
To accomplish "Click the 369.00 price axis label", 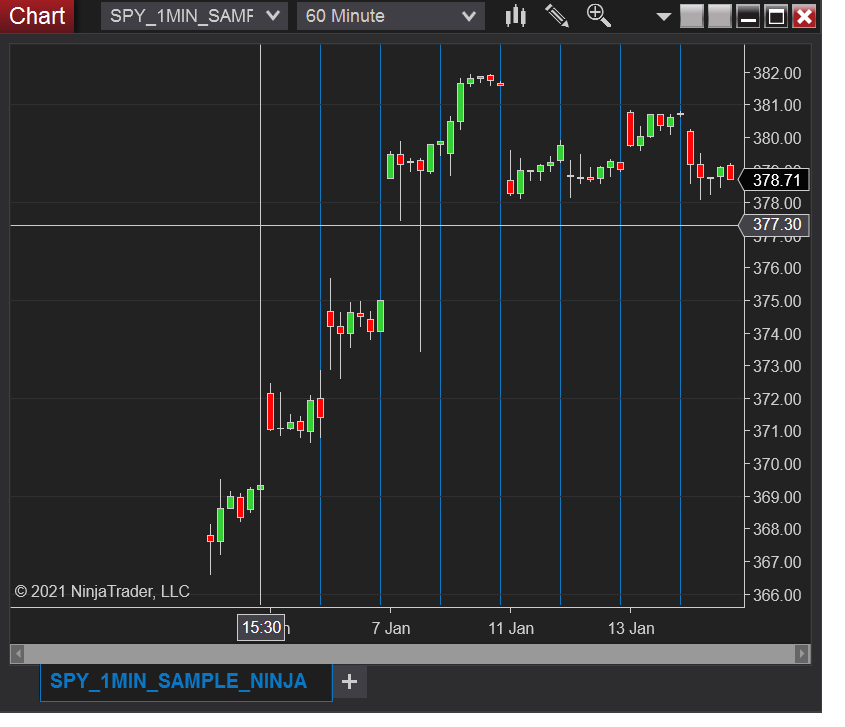I will click(x=777, y=497).
